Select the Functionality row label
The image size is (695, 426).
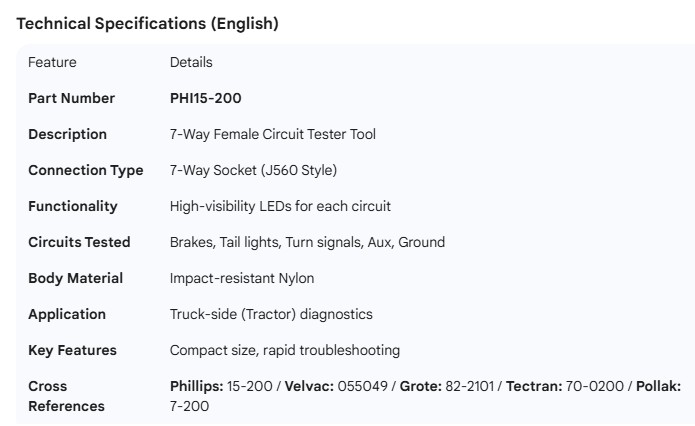72,206
